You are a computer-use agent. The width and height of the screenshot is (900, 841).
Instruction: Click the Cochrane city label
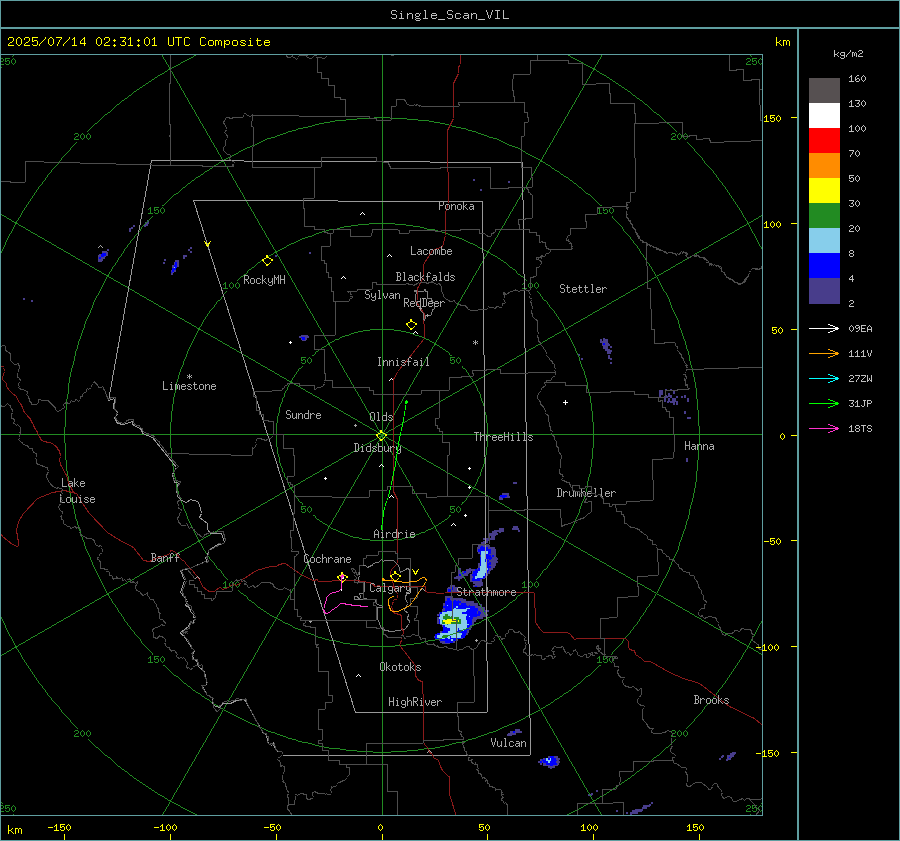pyautogui.click(x=327, y=559)
